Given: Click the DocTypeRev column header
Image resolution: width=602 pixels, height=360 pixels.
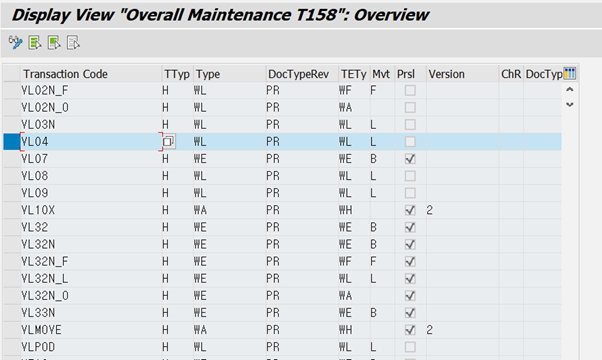Looking at the screenshot, I should [302, 74].
